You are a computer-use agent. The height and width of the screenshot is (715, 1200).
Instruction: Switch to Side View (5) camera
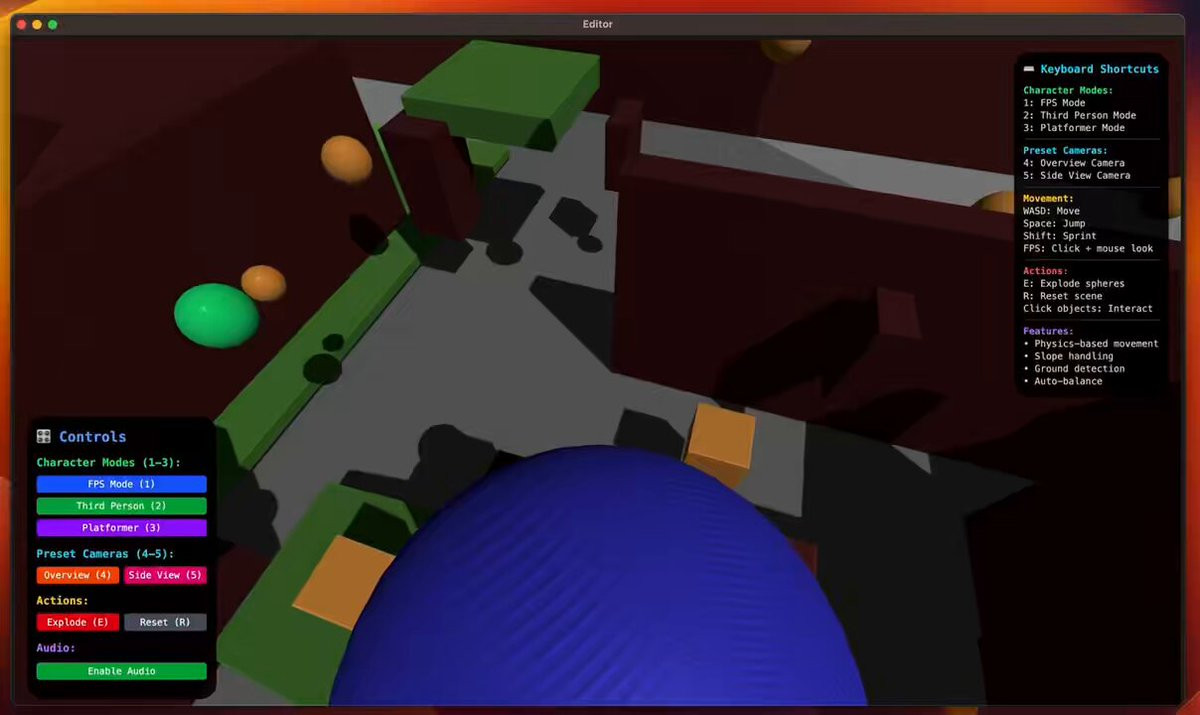(165, 575)
